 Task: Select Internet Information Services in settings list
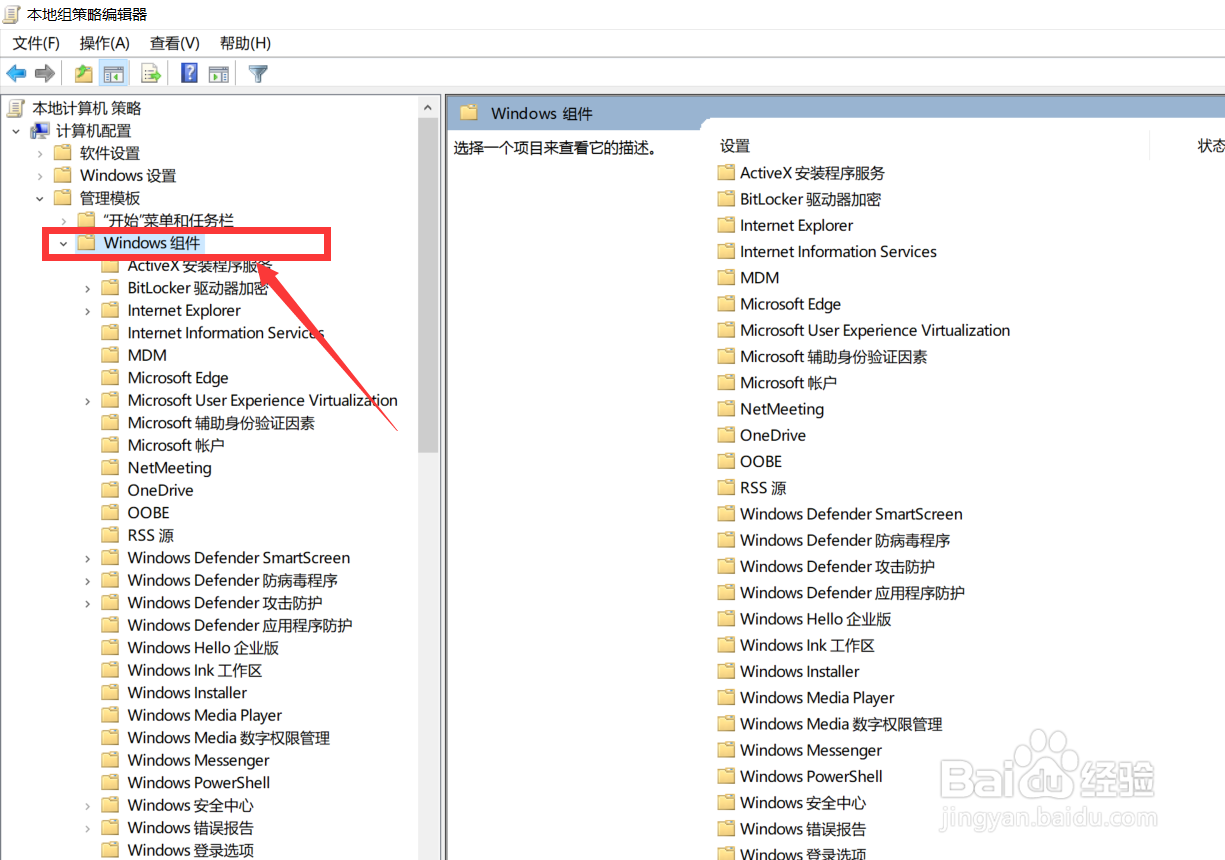pyautogui.click(x=838, y=252)
